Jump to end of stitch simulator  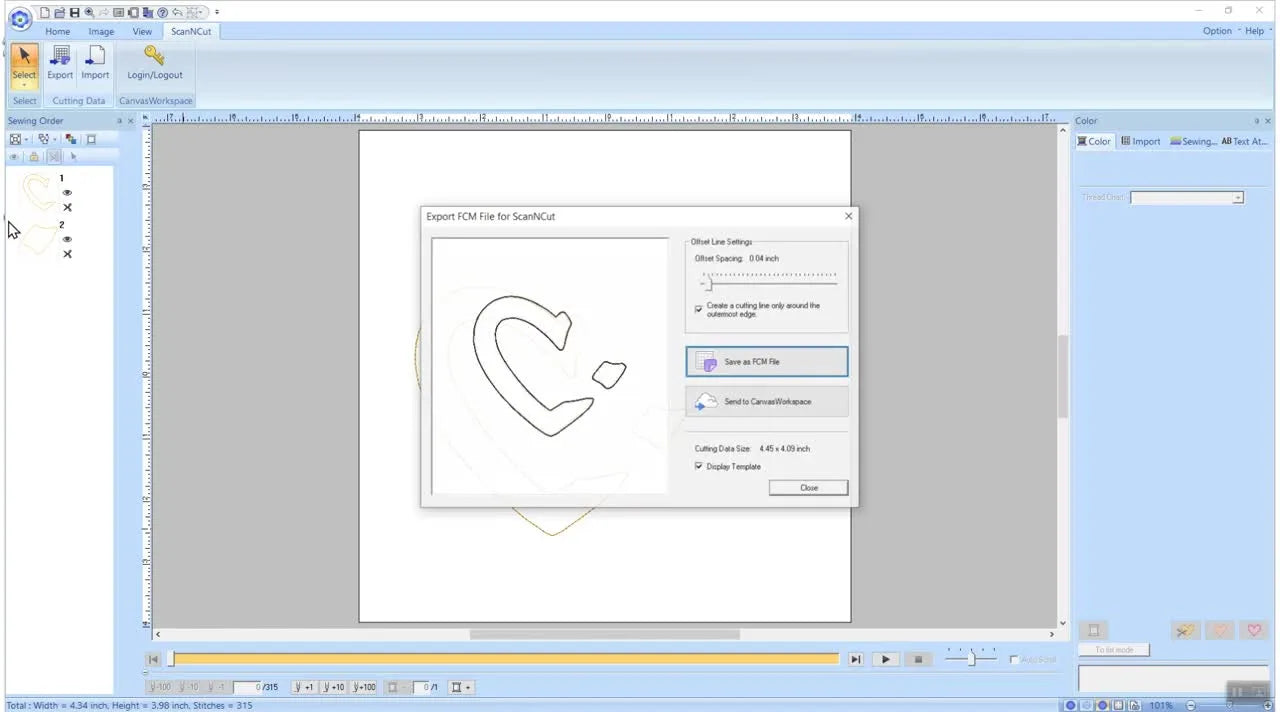pos(855,659)
